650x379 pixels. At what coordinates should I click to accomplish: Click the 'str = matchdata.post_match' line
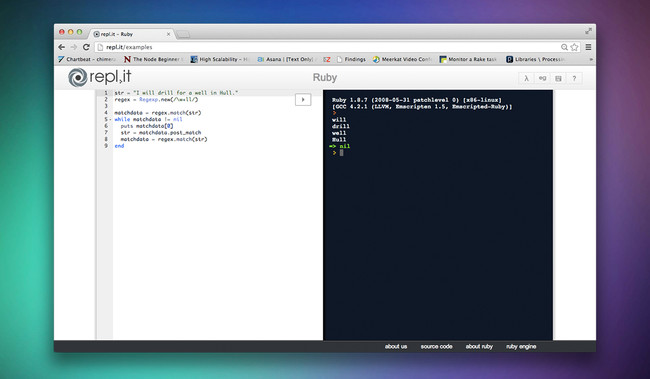[161, 133]
